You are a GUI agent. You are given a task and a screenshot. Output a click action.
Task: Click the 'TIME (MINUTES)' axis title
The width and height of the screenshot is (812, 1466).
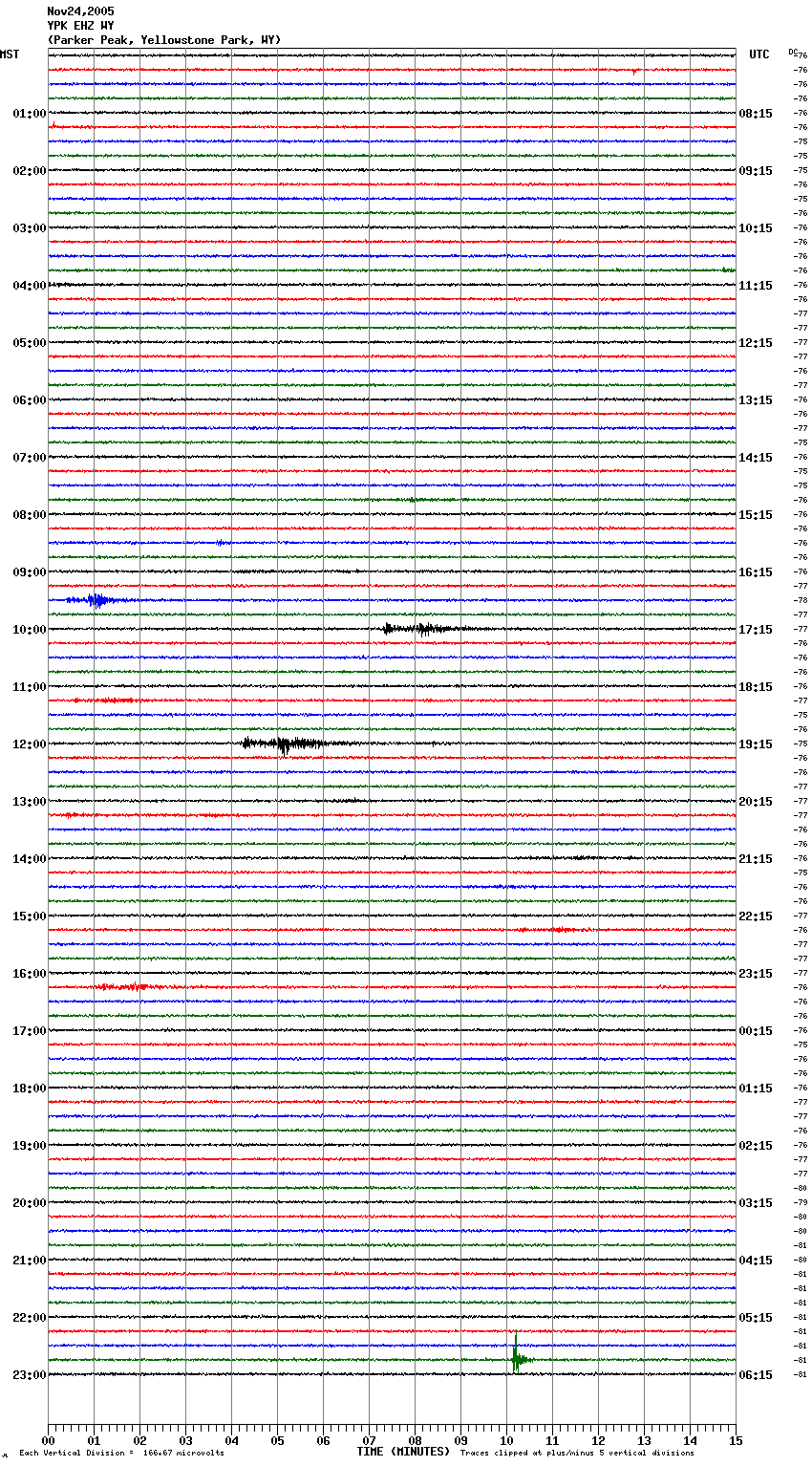403,1452
